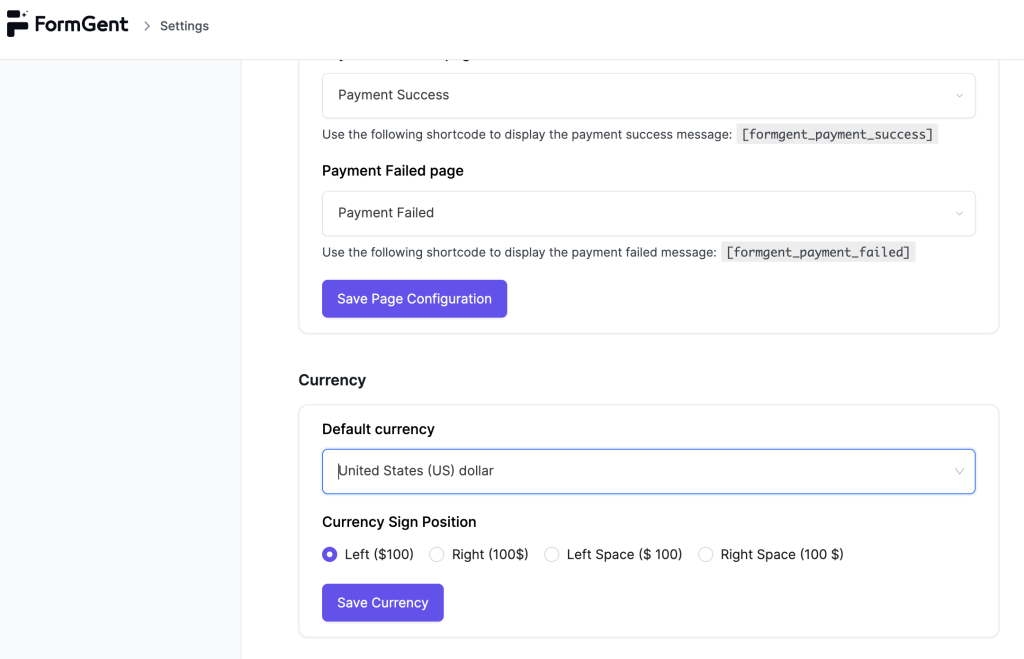The width and height of the screenshot is (1024, 659).
Task: Click chevron arrow in Default currency dropdown
Action: tap(959, 472)
